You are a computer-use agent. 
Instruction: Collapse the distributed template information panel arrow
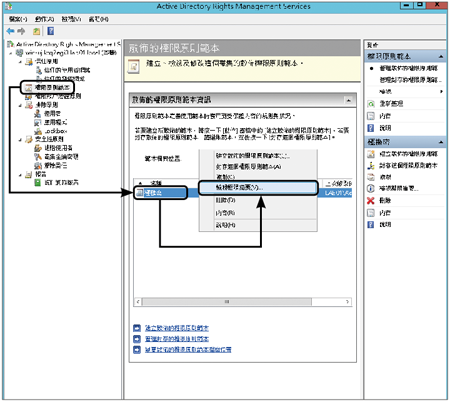coord(348,100)
